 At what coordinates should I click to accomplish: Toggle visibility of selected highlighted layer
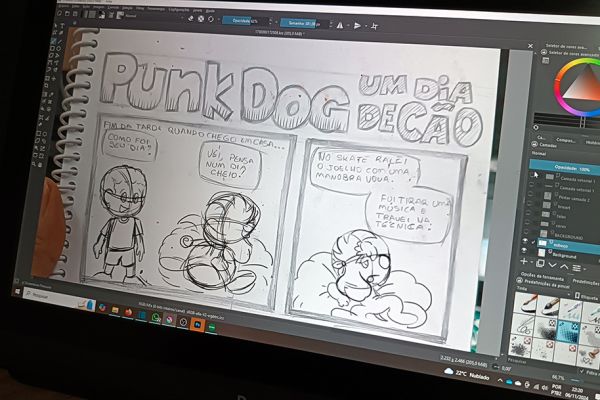click(x=525, y=241)
